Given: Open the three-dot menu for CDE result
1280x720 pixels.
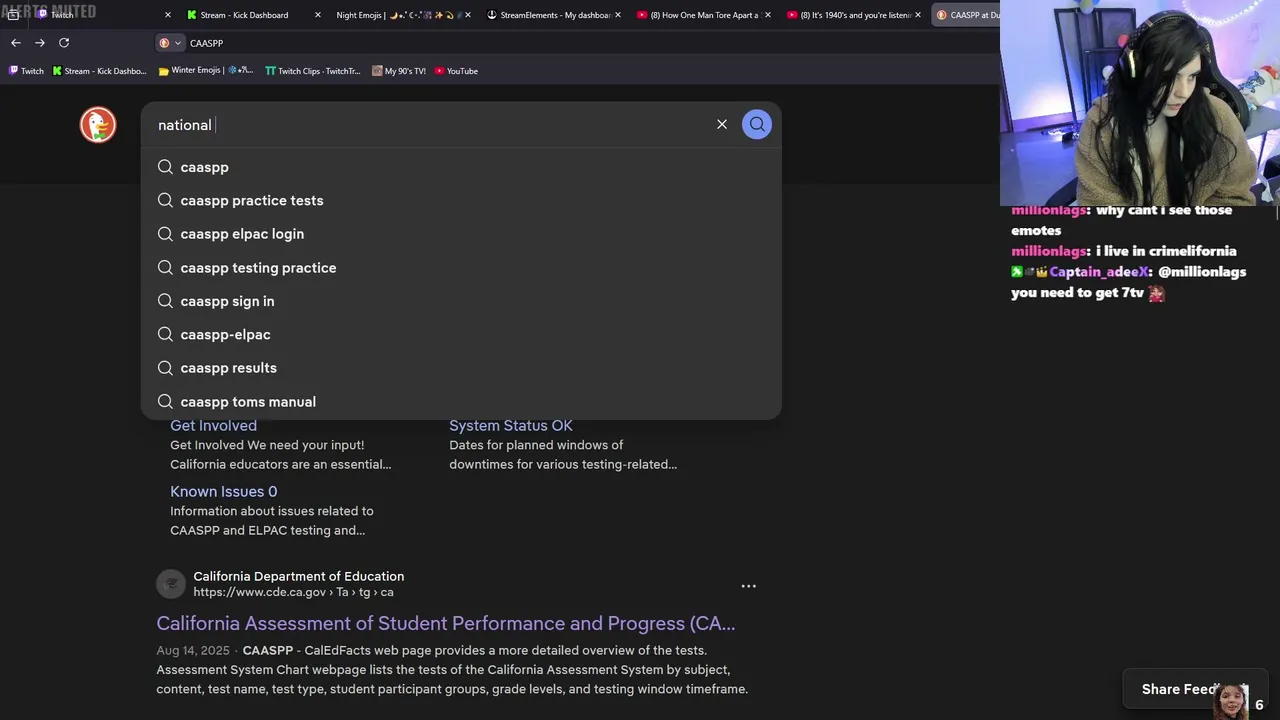Looking at the screenshot, I should pos(748,586).
